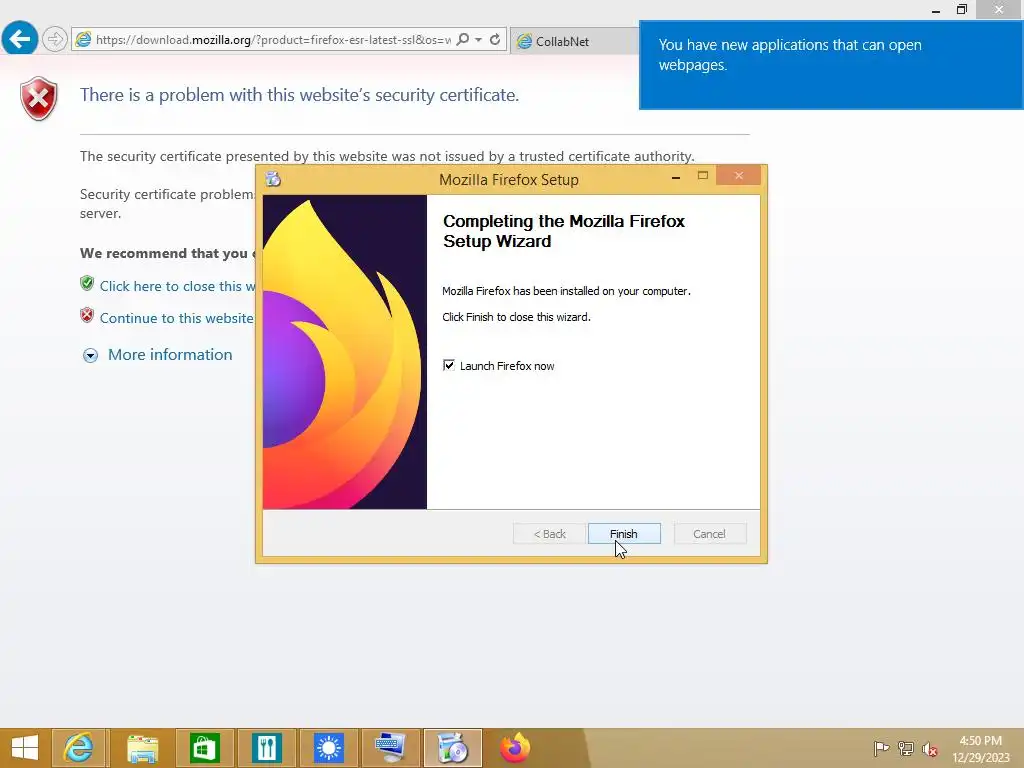Image resolution: width=1024 pixels, height=768 pixels.
Task: Expand the More information arrow
Action: tap(90, 355)
